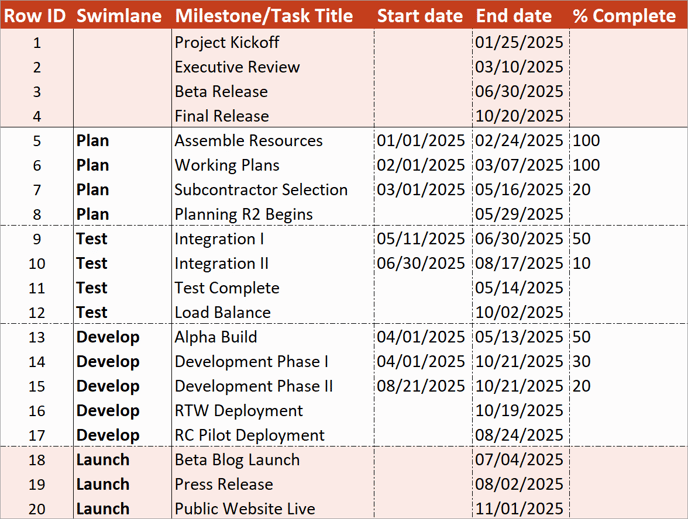Select the Beta Blog Launch cell
Viewport: 688px width, 519px height.
coord(237,459)
